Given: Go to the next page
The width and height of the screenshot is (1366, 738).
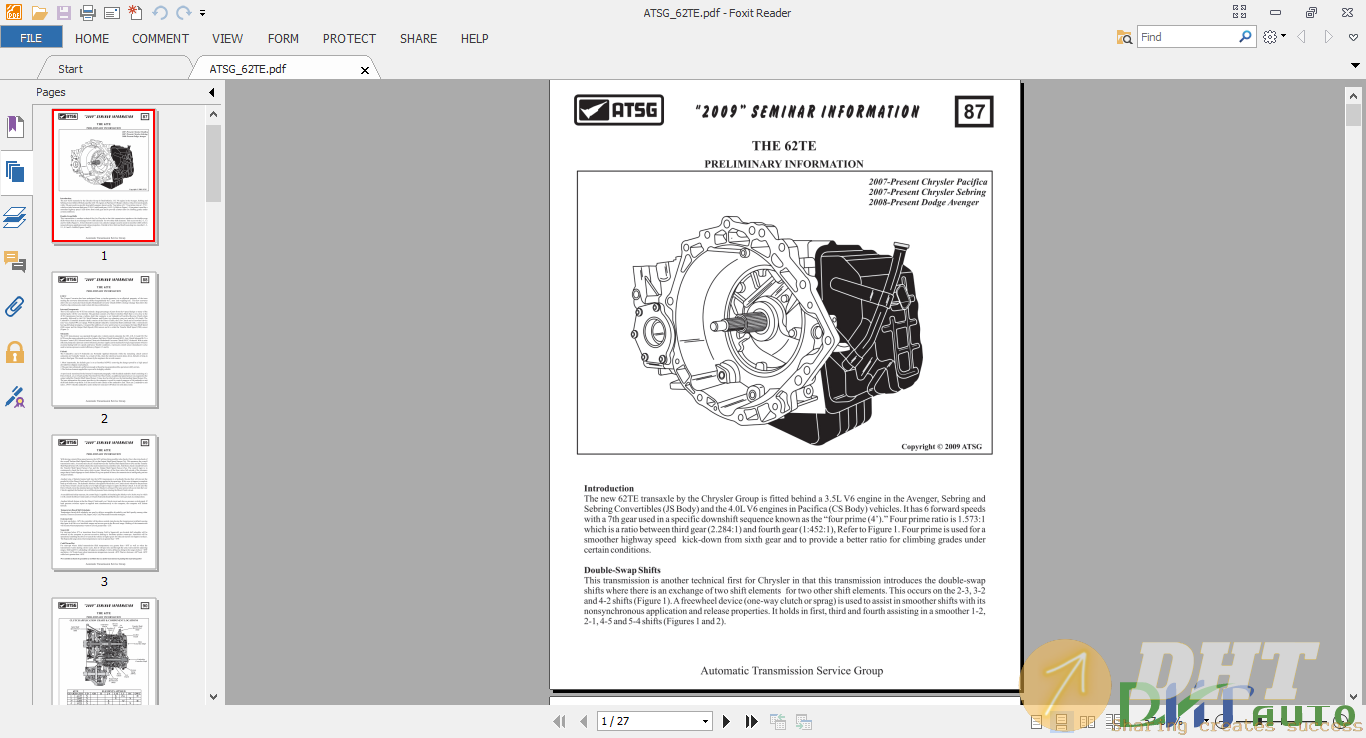Looking at the screenshot, I should click(727, 721).
